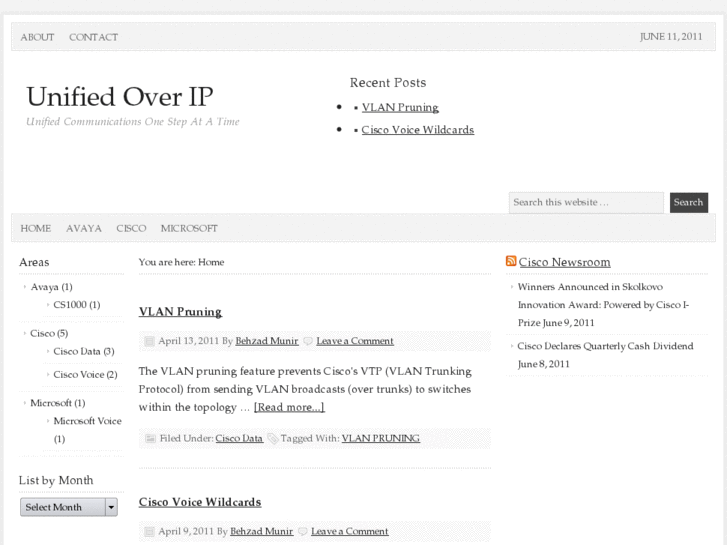Click Leave a Comment on Cisco Voice Wildcards post
727x545 pixels.
point(350,531)
